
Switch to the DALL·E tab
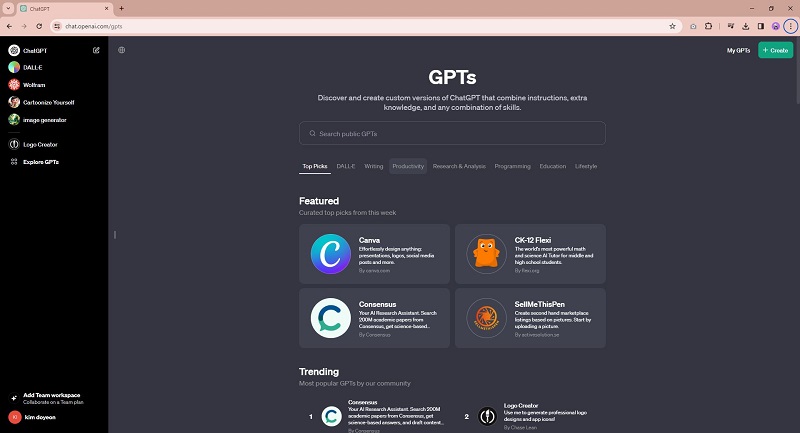pyautogui.click(x=345, y=166)
